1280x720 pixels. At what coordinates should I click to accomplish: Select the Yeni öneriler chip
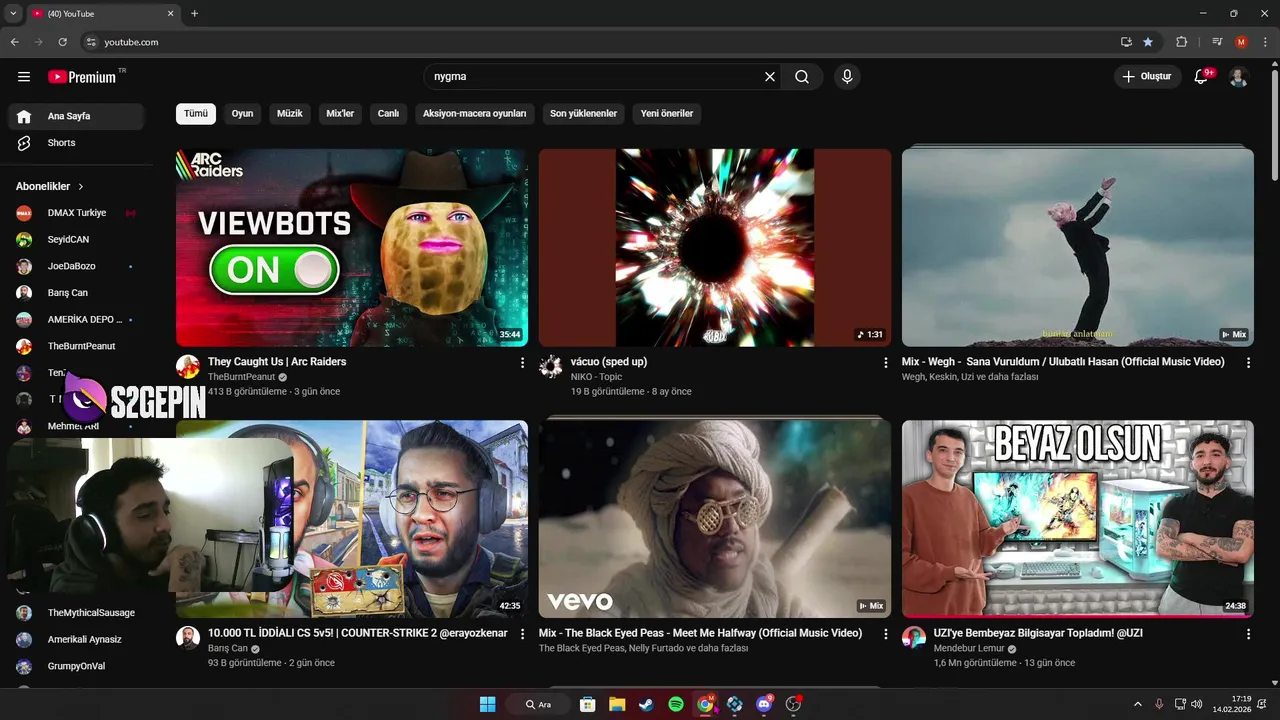click(x=667, y=114)
